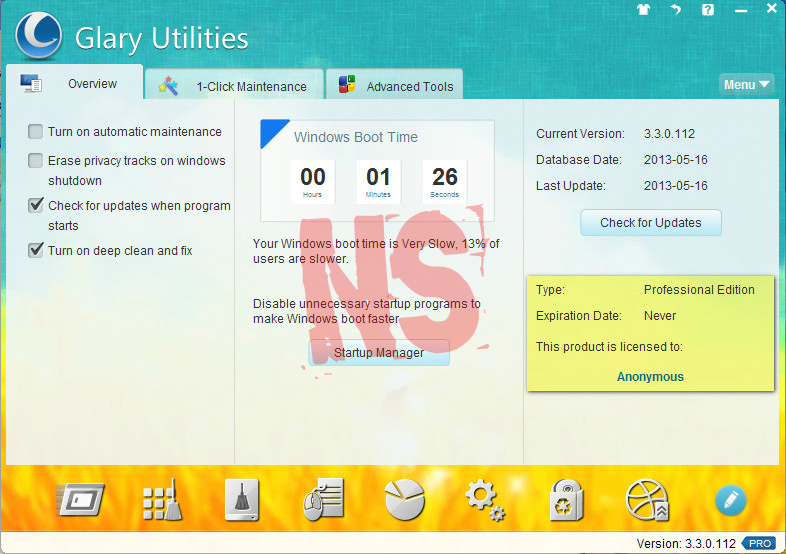The width and height of the screenshot is (786, 554).
Task: Click the PRO badge in the status bar
Action: (759, 543)
